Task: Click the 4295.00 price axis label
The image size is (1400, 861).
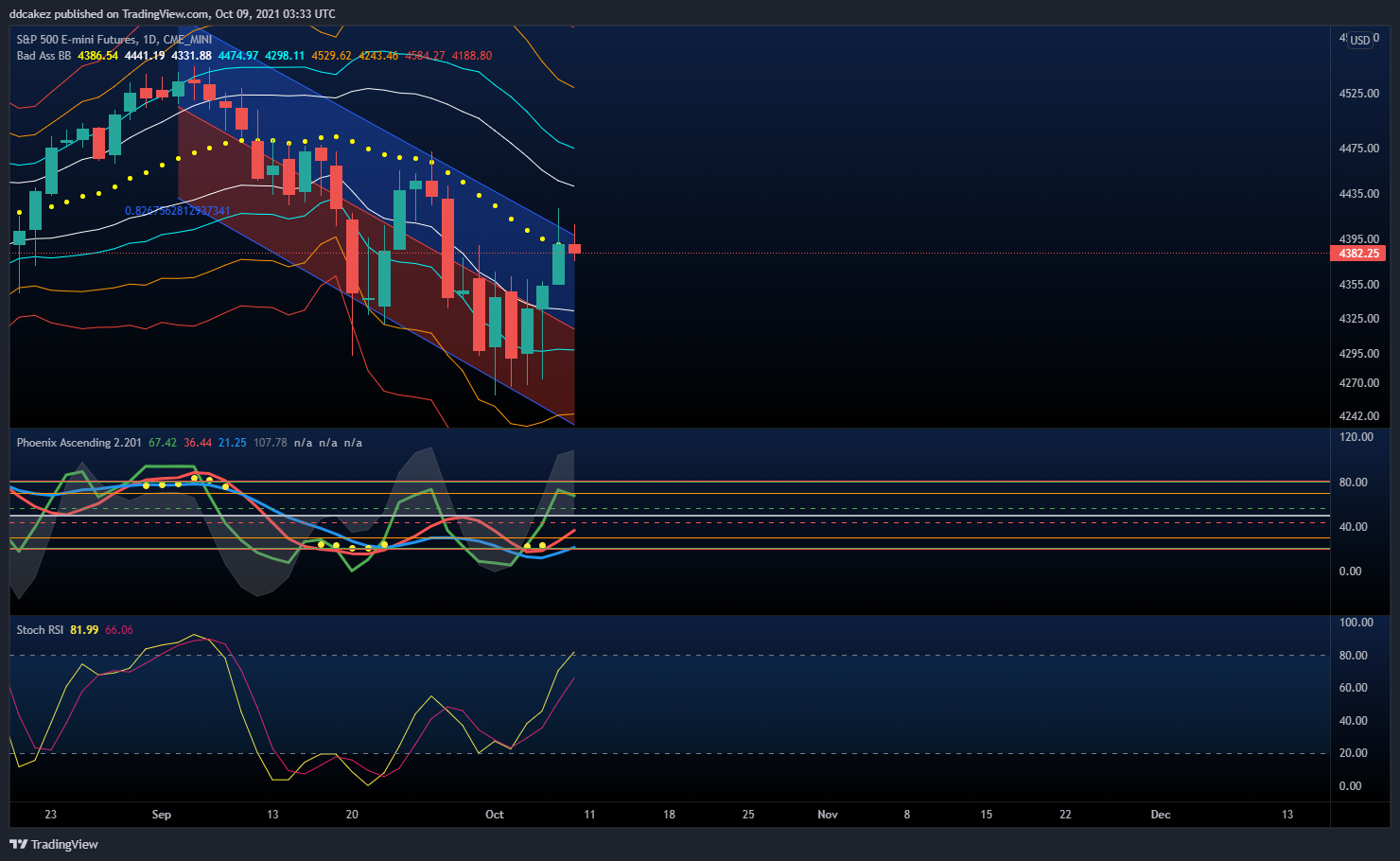Action: 1358,354
